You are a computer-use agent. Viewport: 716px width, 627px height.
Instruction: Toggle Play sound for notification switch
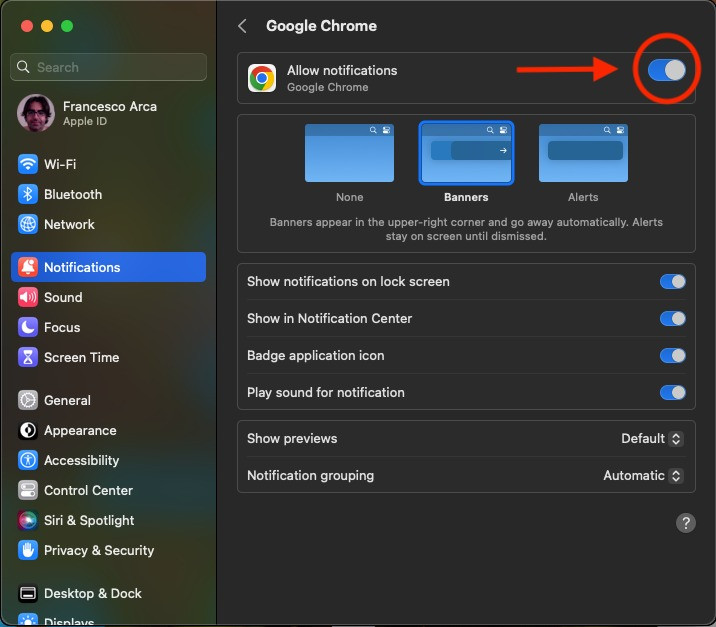click(672, 393)
